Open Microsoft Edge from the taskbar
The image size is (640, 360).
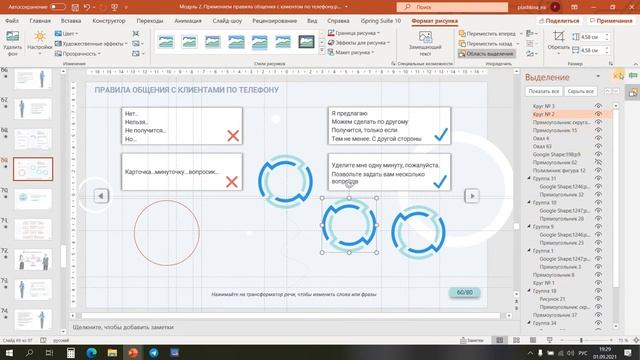click(91, 353)
